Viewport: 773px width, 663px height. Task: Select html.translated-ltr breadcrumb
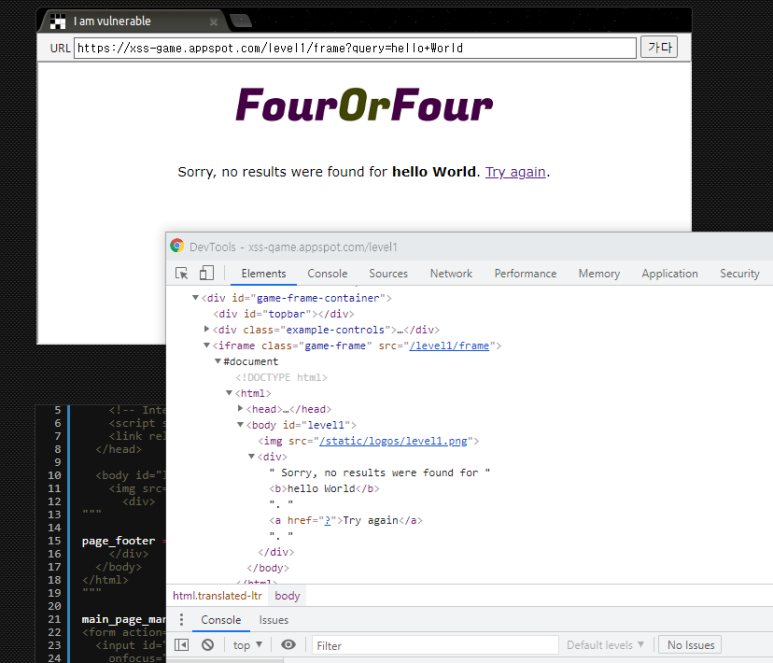coord(217,596)
